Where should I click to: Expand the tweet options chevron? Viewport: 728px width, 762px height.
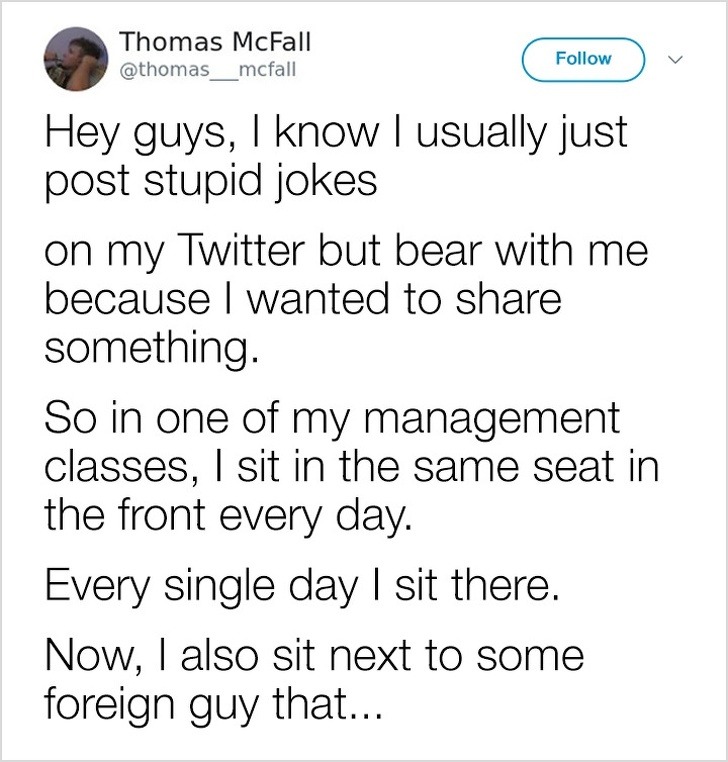point(677,60)
